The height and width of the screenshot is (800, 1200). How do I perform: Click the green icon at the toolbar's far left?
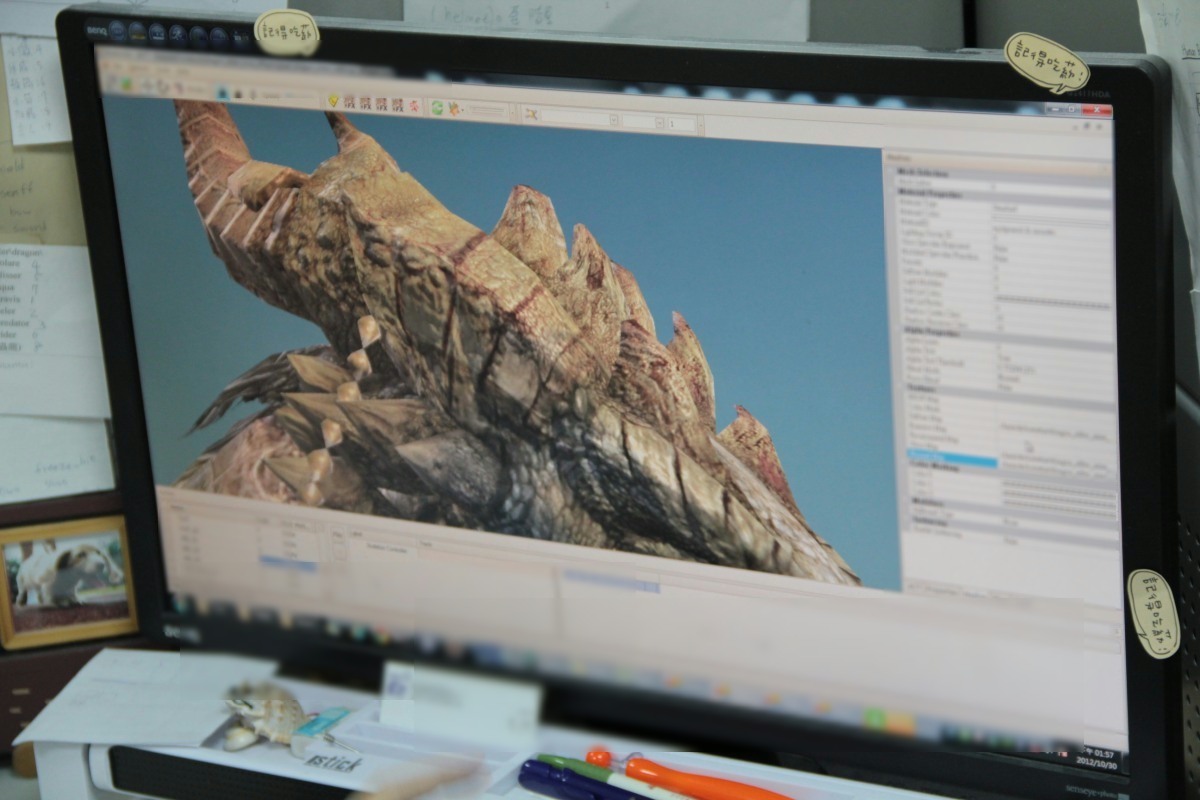tap(127, 85)
